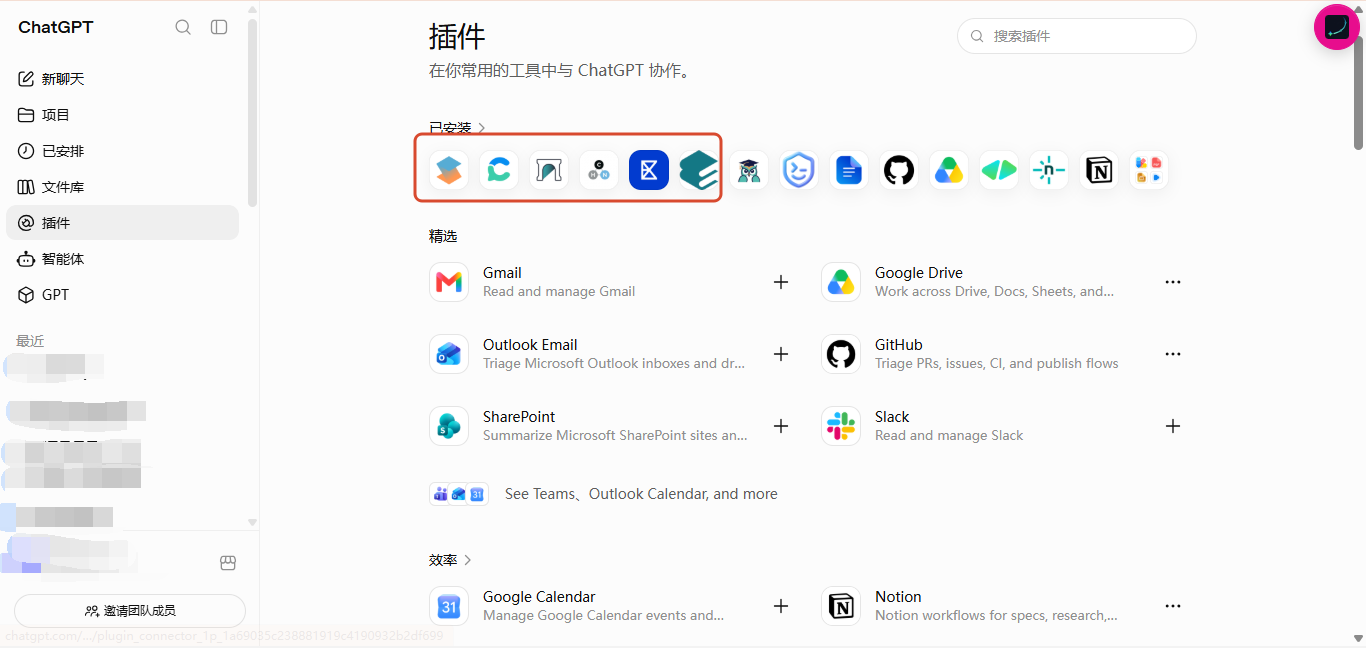Add the SharePoint plugin
1366x648 pixels.
[781, 426]
